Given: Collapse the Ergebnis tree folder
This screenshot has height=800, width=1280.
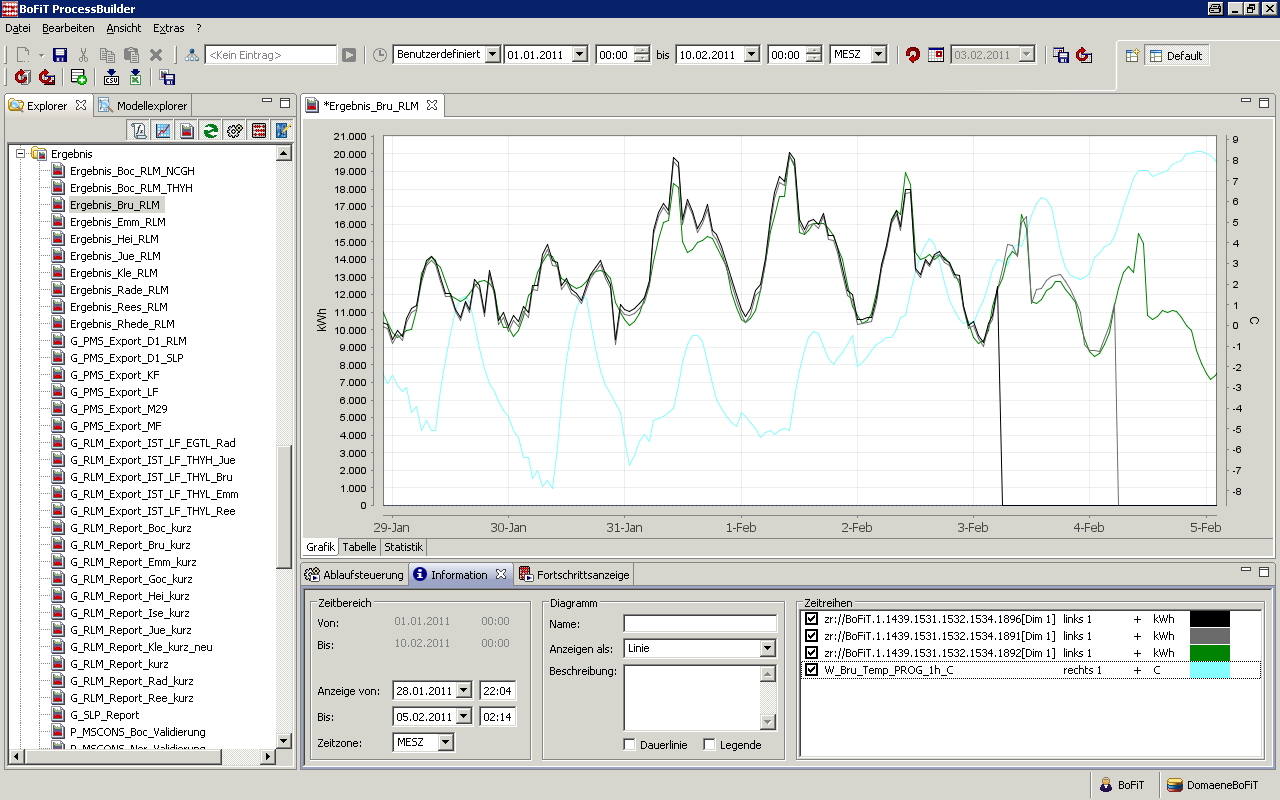Looking at the screenshot, I should [x=20, y=154].
